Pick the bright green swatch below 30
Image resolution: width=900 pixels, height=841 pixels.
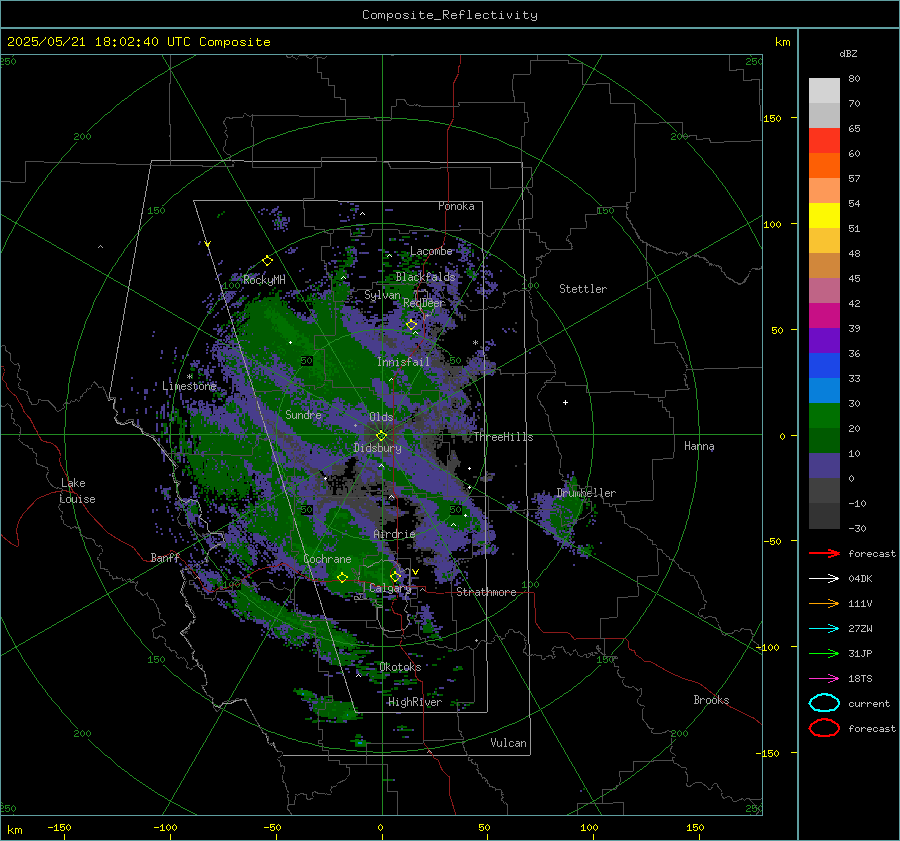(824, 416)
